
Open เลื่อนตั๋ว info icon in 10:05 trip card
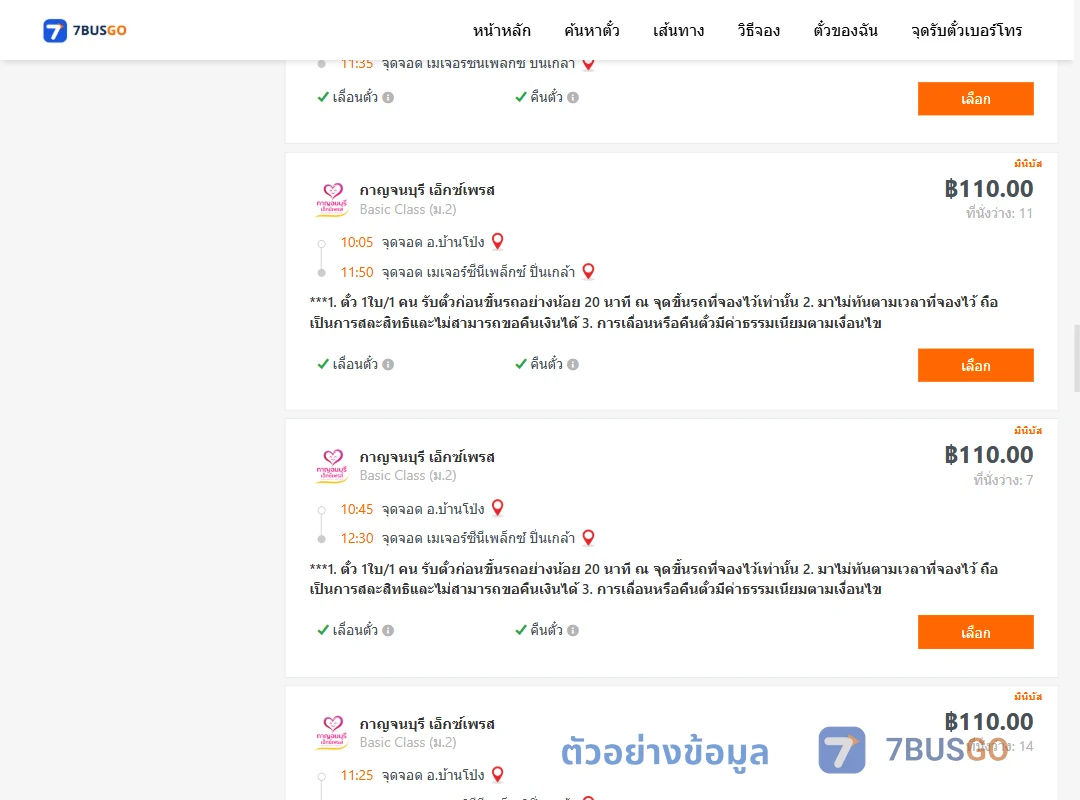[x=388, y=365]
